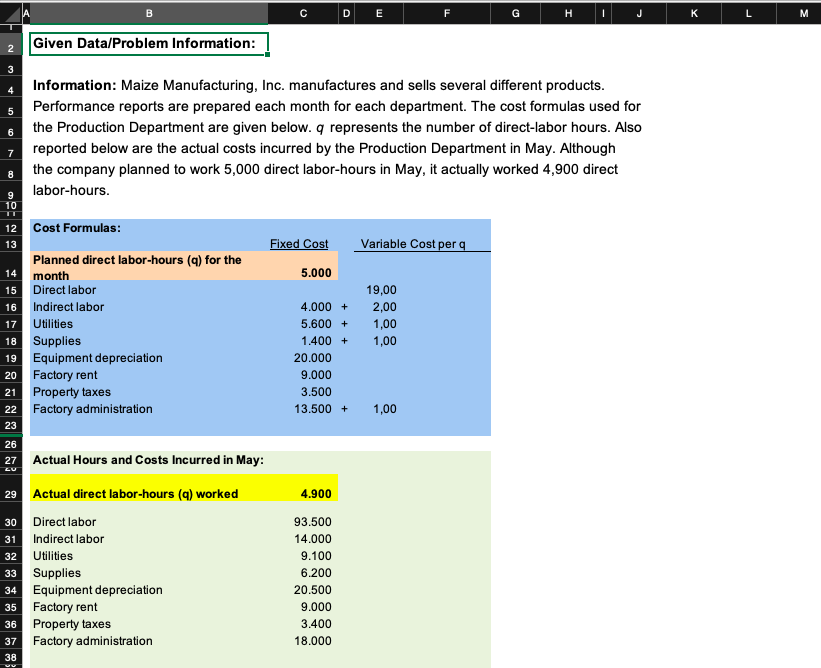Select column K header
This screenshot has width=821, height=668.
pos(694,14)
